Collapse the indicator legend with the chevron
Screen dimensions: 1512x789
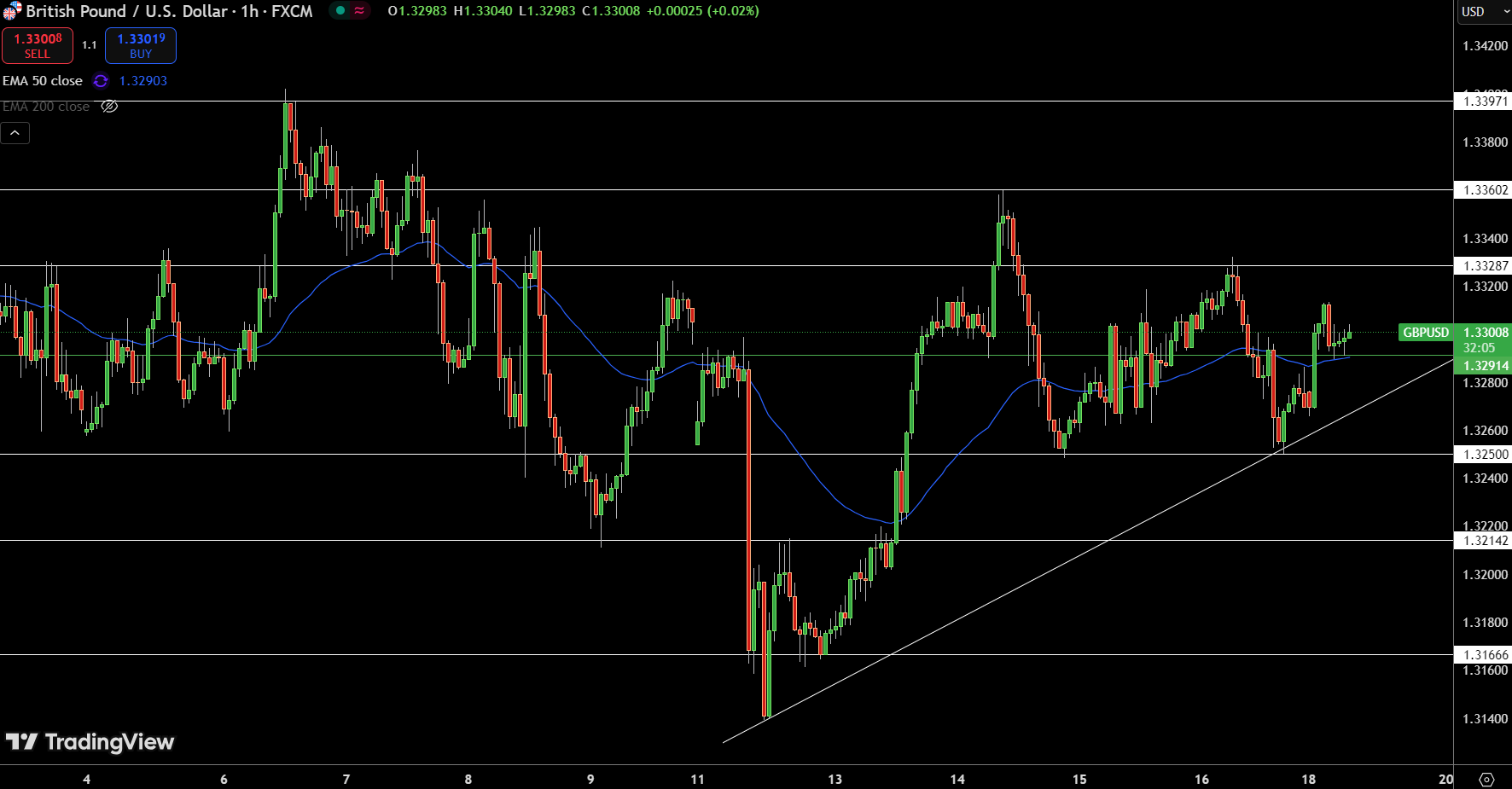pyautogui.click(x=15, y=133)
